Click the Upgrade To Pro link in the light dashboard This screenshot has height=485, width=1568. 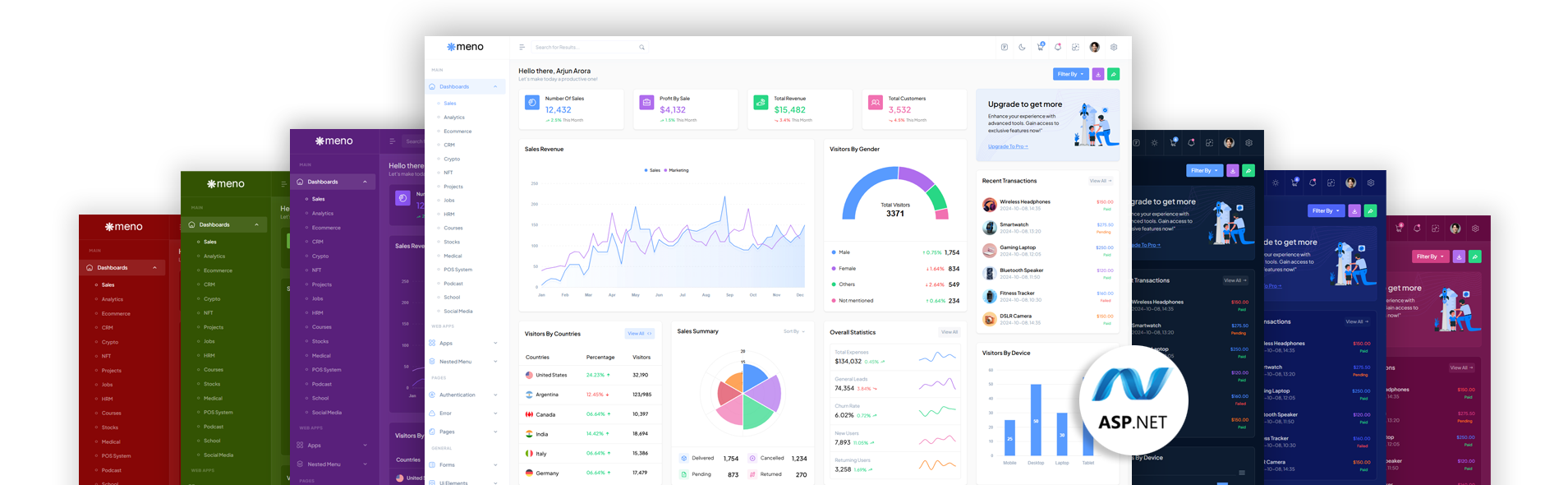(1007, 146)
